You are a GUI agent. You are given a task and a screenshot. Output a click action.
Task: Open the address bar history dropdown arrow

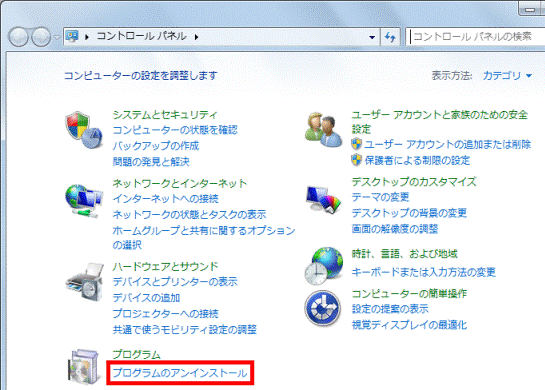click(x=372, y=37)
